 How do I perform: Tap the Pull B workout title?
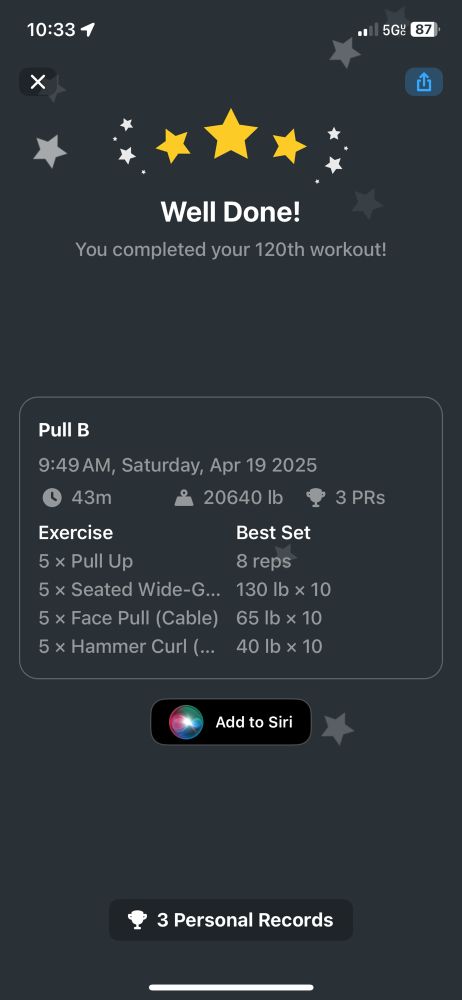pos(64,430)
